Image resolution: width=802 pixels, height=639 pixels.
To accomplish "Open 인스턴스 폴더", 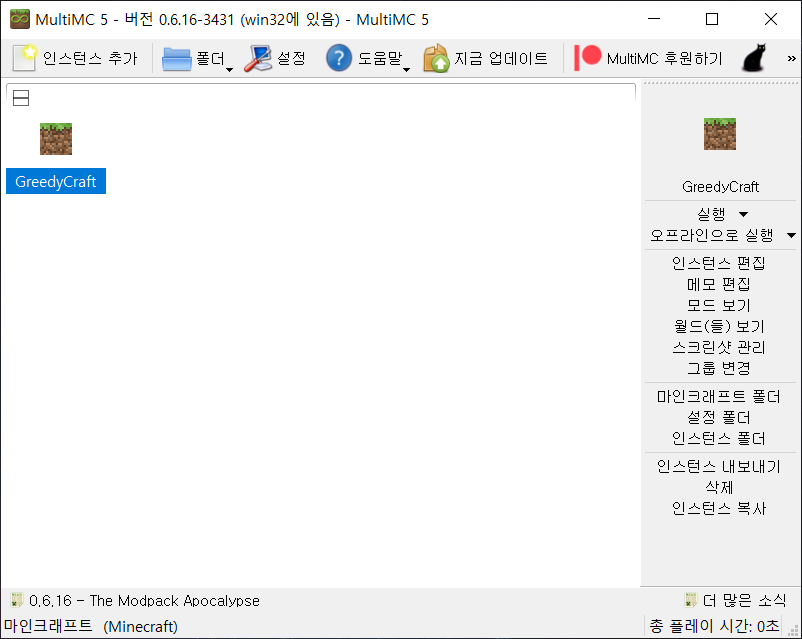I will [719, 438].
